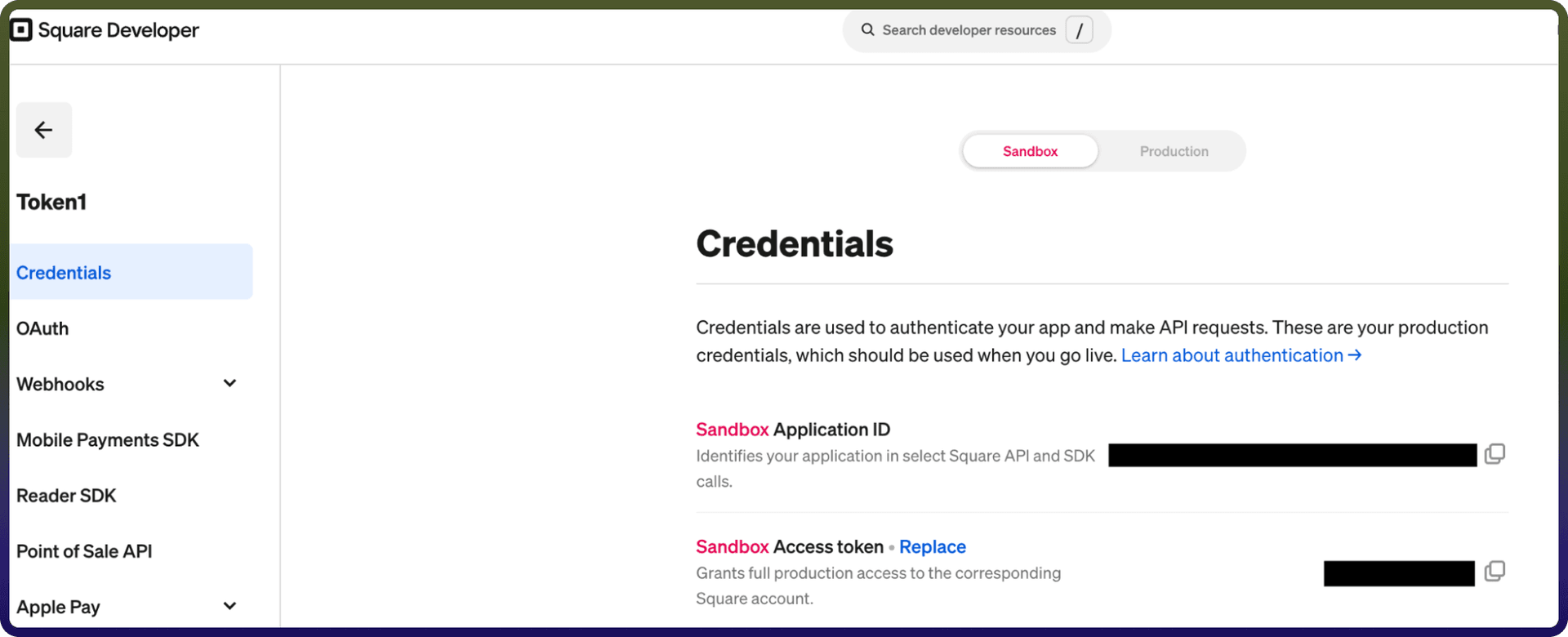Copy the Sandbox Access token
The image size is (1568, 637).
click(x=1494, y=572)
